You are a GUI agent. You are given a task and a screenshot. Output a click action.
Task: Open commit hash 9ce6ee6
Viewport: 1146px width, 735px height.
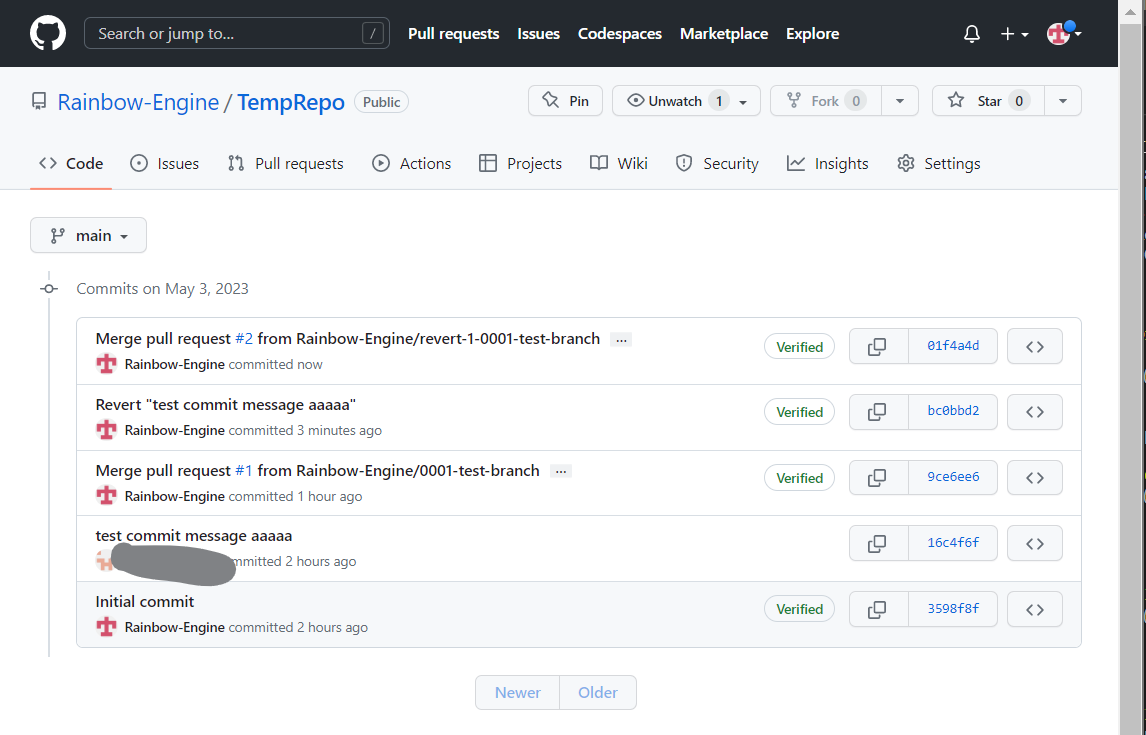point(953,478)
